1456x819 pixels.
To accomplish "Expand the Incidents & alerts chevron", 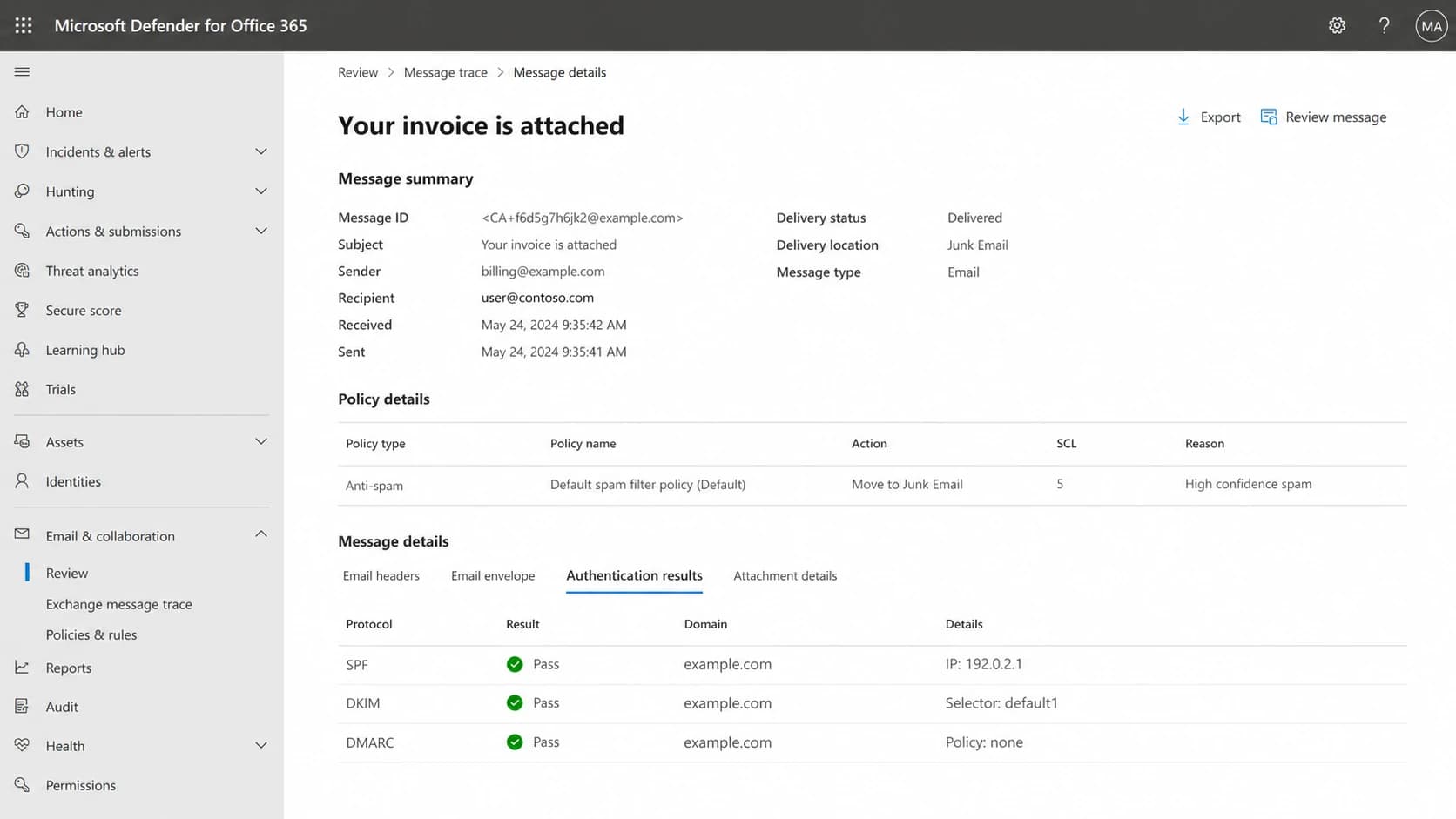I will point(261,151).
